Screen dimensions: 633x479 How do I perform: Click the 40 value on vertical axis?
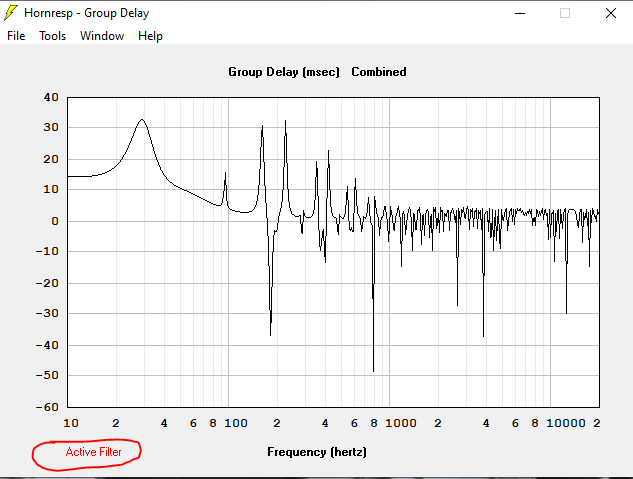point(51,97)
